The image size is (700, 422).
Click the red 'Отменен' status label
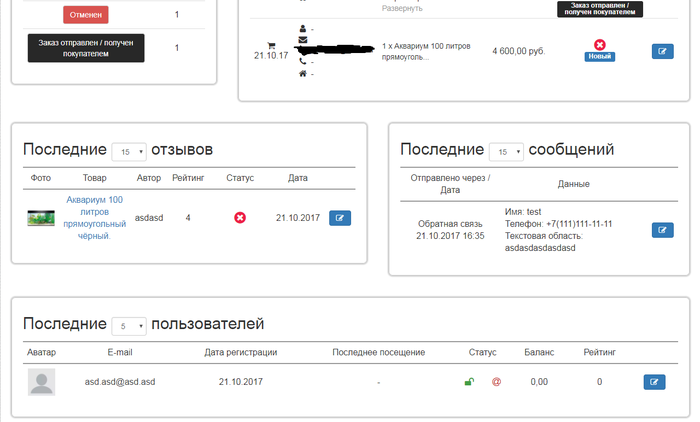[86, 15]
